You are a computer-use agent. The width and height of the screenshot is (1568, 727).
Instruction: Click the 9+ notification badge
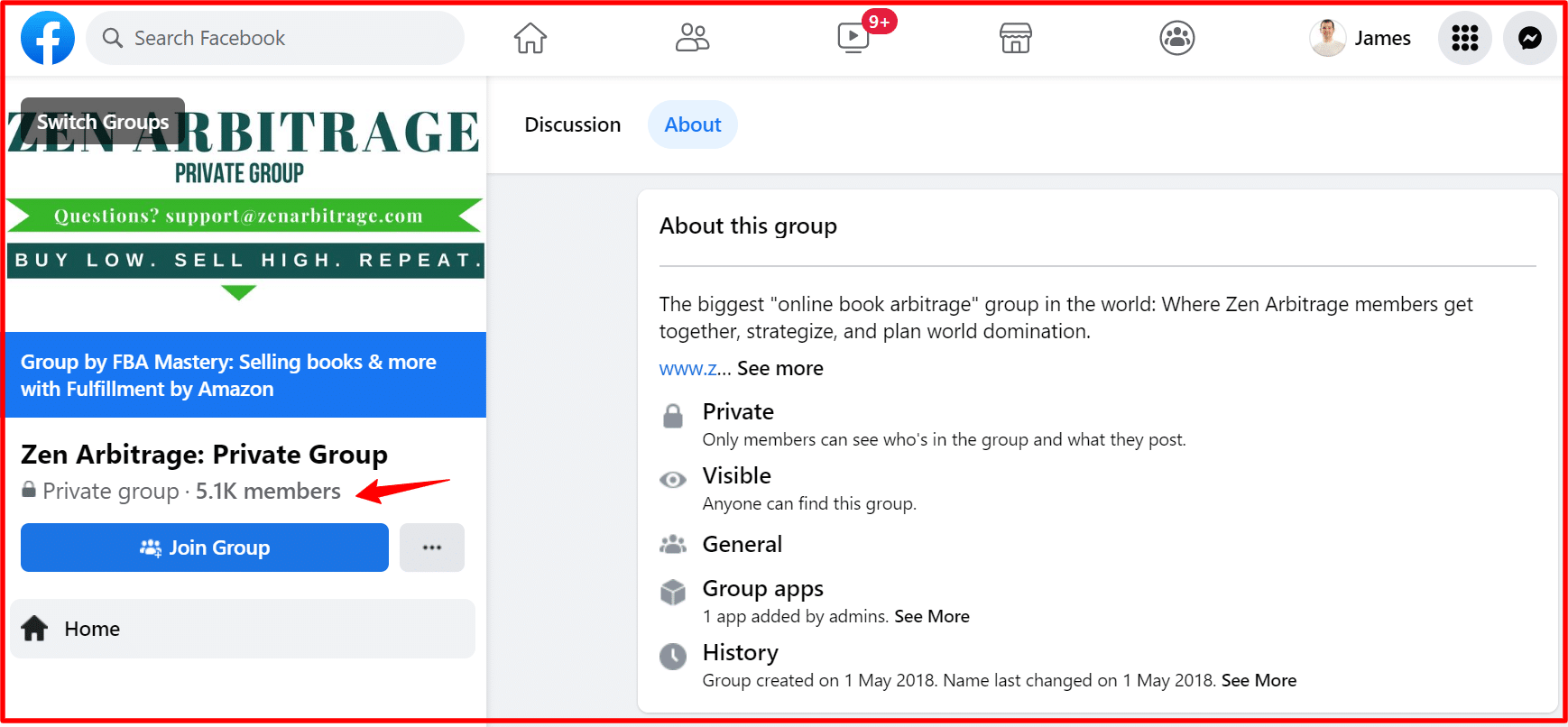coord(880,22)
